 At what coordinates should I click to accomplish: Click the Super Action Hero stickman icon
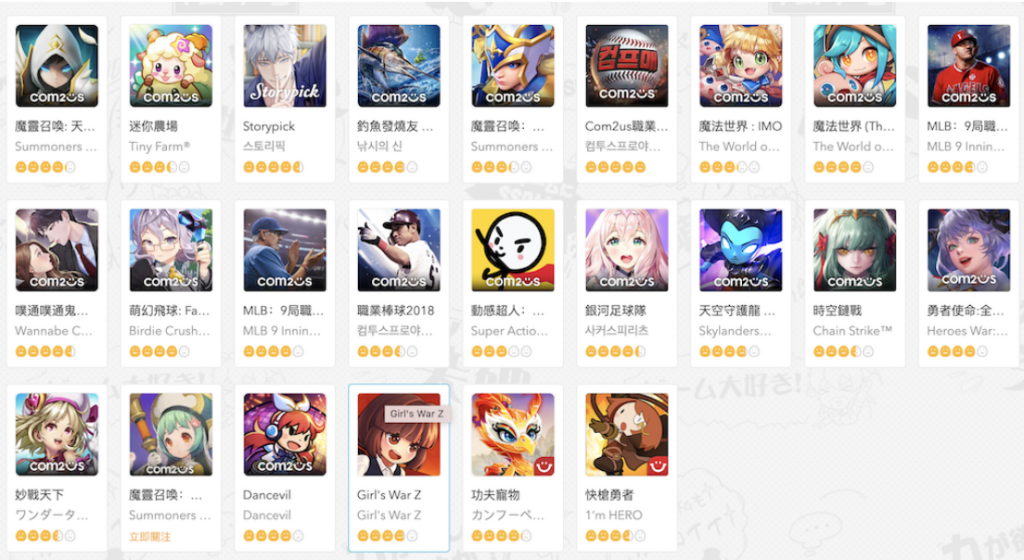[x=513, y=250]
